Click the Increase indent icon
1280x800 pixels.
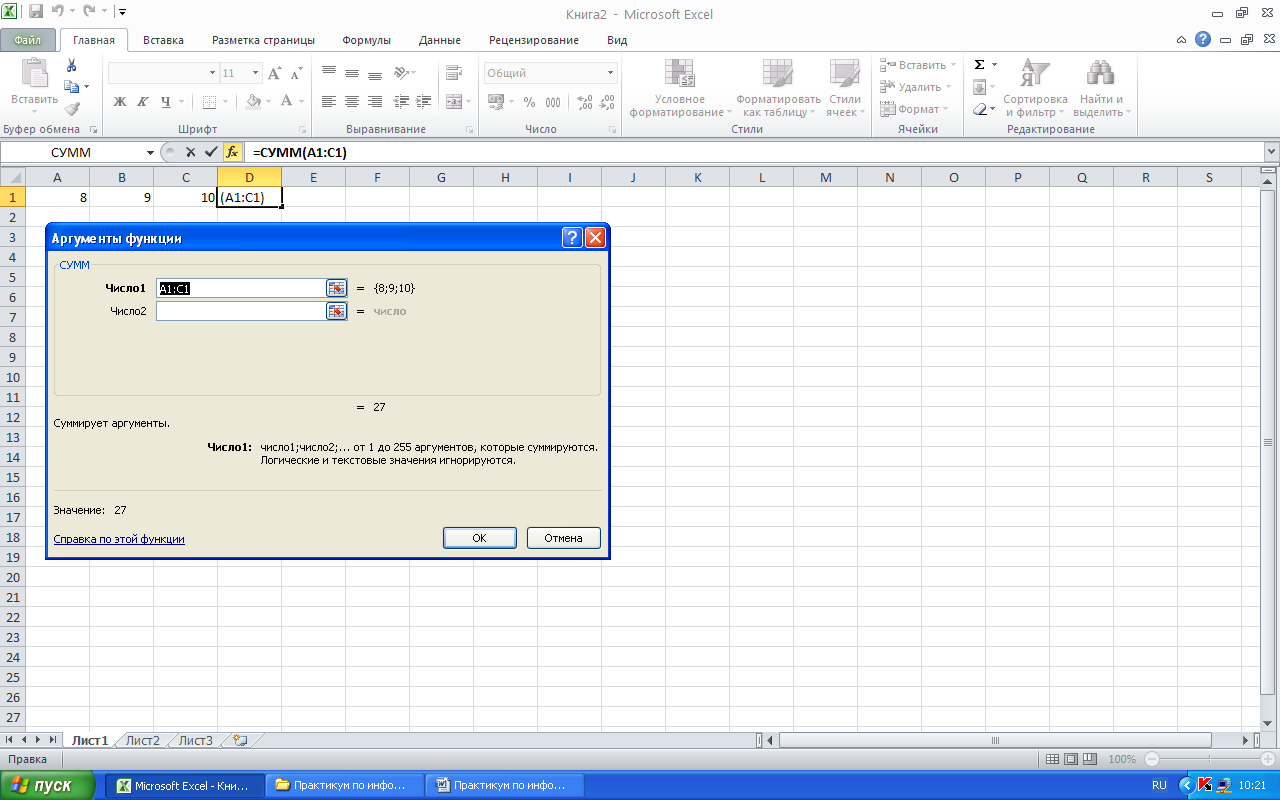click(423, 101)
